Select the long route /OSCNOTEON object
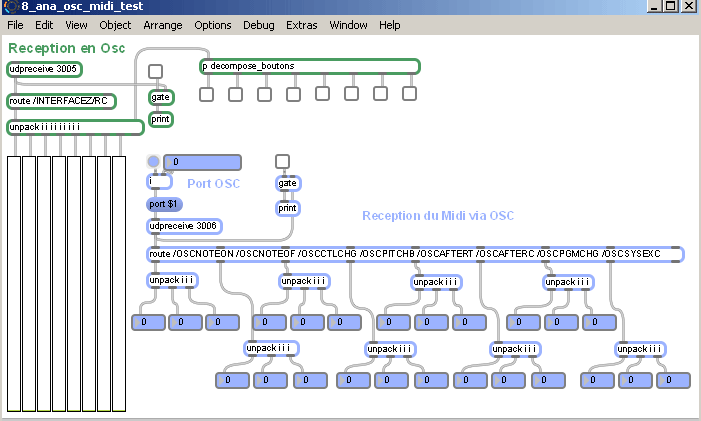Viewport: 701px width, 421px height. click(414, 254)
